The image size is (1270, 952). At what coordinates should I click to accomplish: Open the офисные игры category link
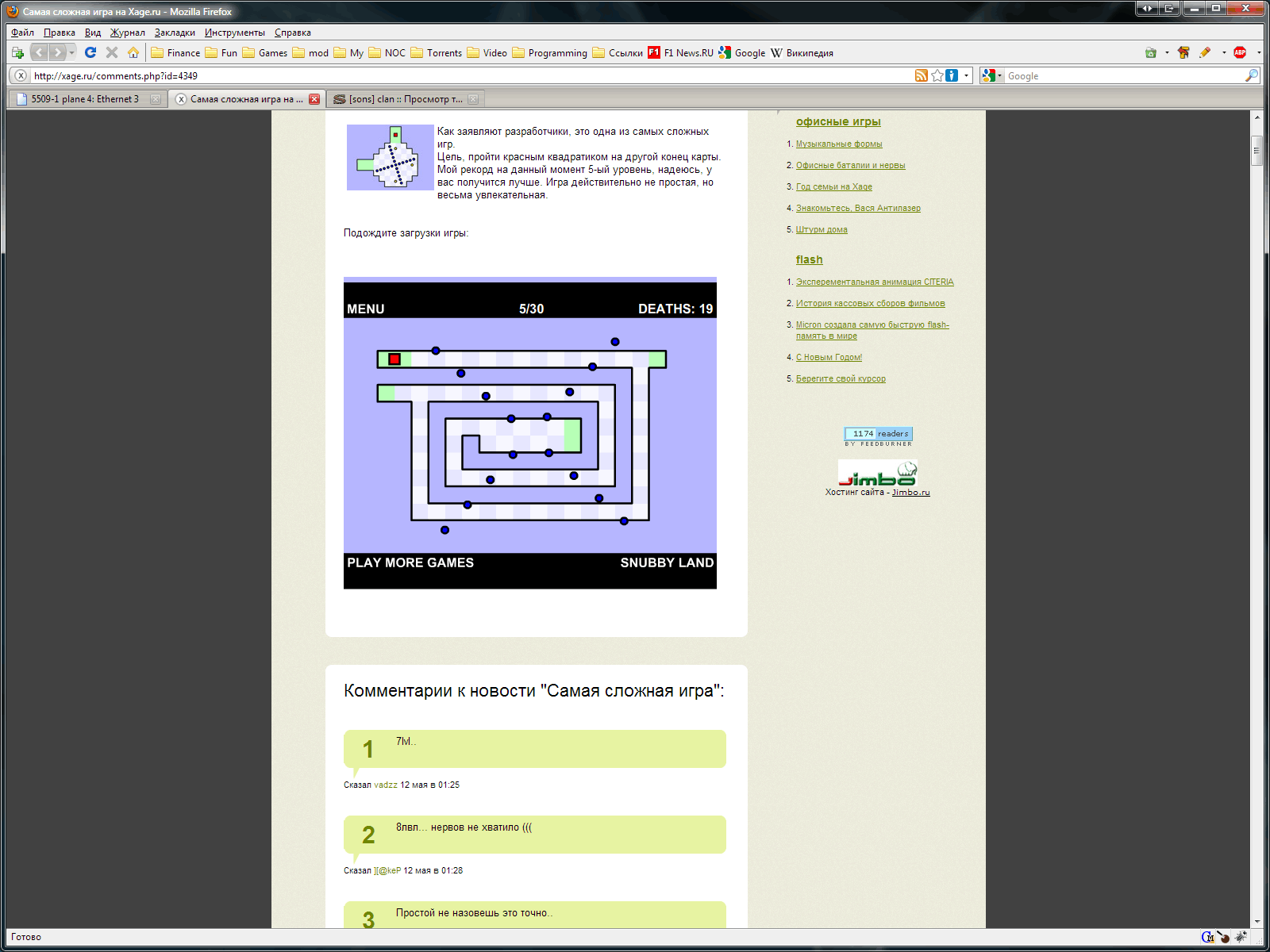pyautogui.click(x=838, y=121)
